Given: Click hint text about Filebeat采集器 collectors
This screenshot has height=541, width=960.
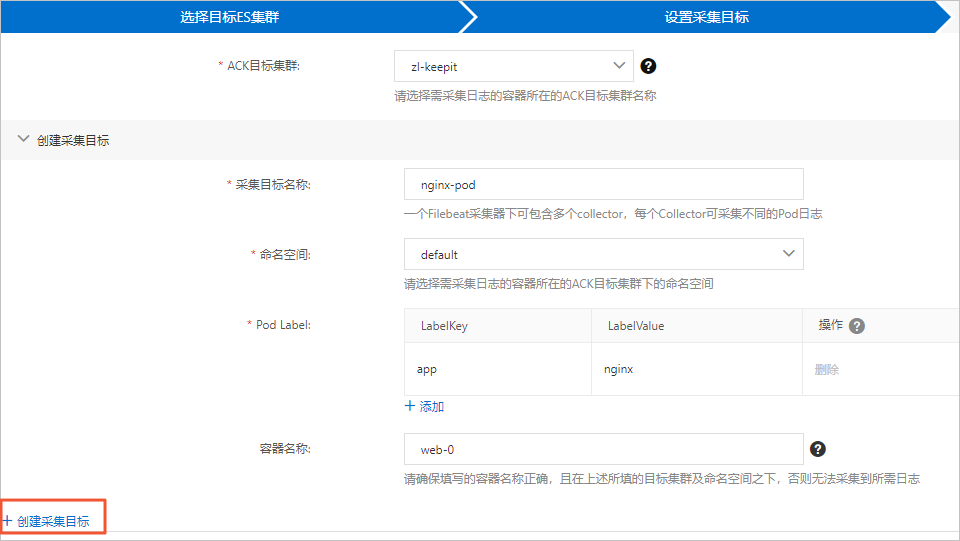Looking at the screenshot, I should pyautogui.click(x=613, y=214).
